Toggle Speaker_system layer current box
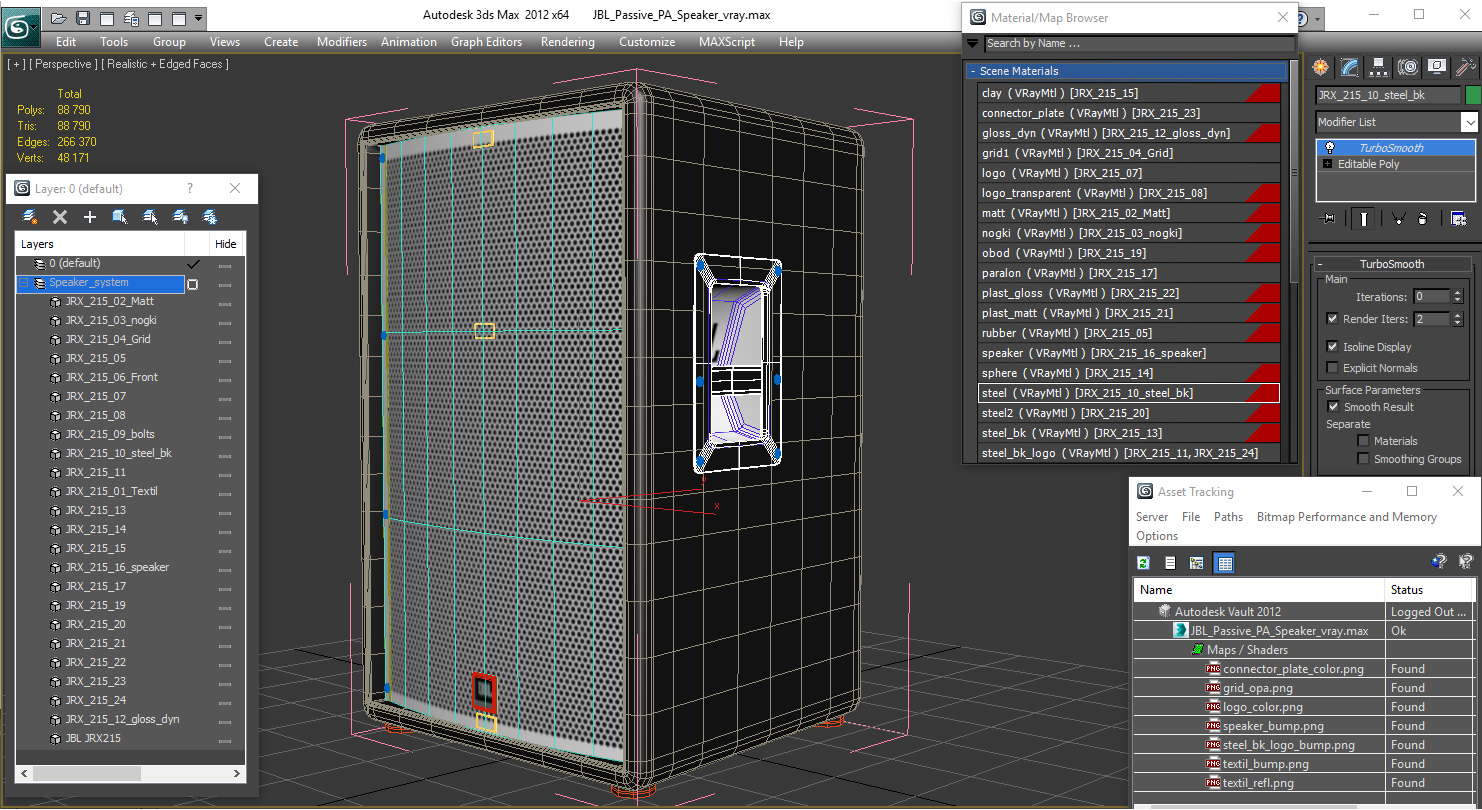The width and height of the screenshot is (1482, 810). tap(193, 284)
